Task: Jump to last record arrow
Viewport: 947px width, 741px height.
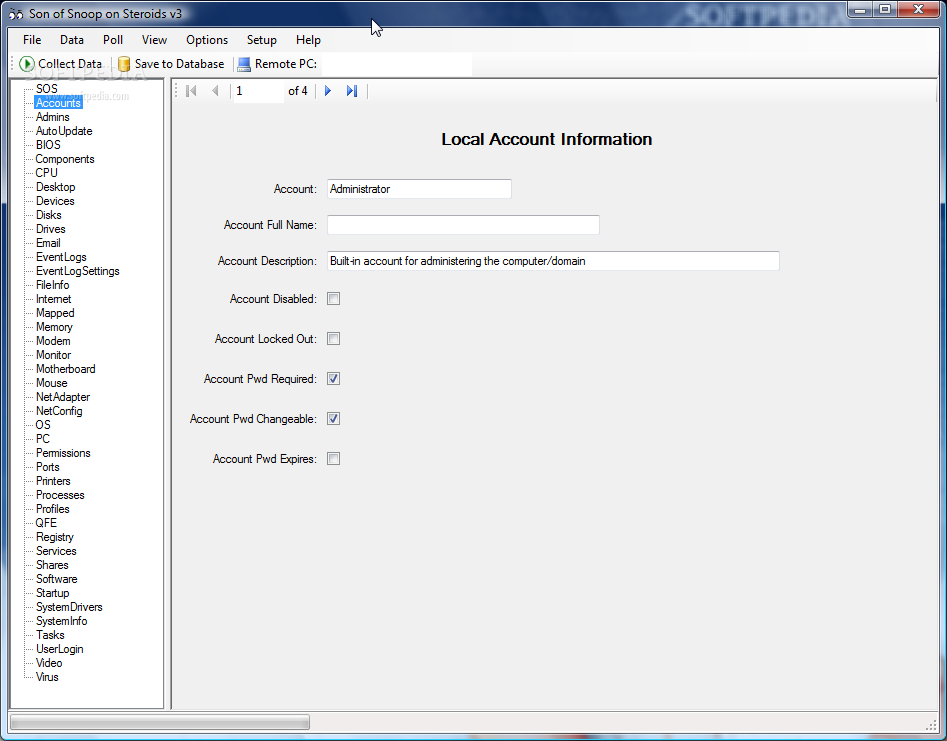Action: [352, 91]
